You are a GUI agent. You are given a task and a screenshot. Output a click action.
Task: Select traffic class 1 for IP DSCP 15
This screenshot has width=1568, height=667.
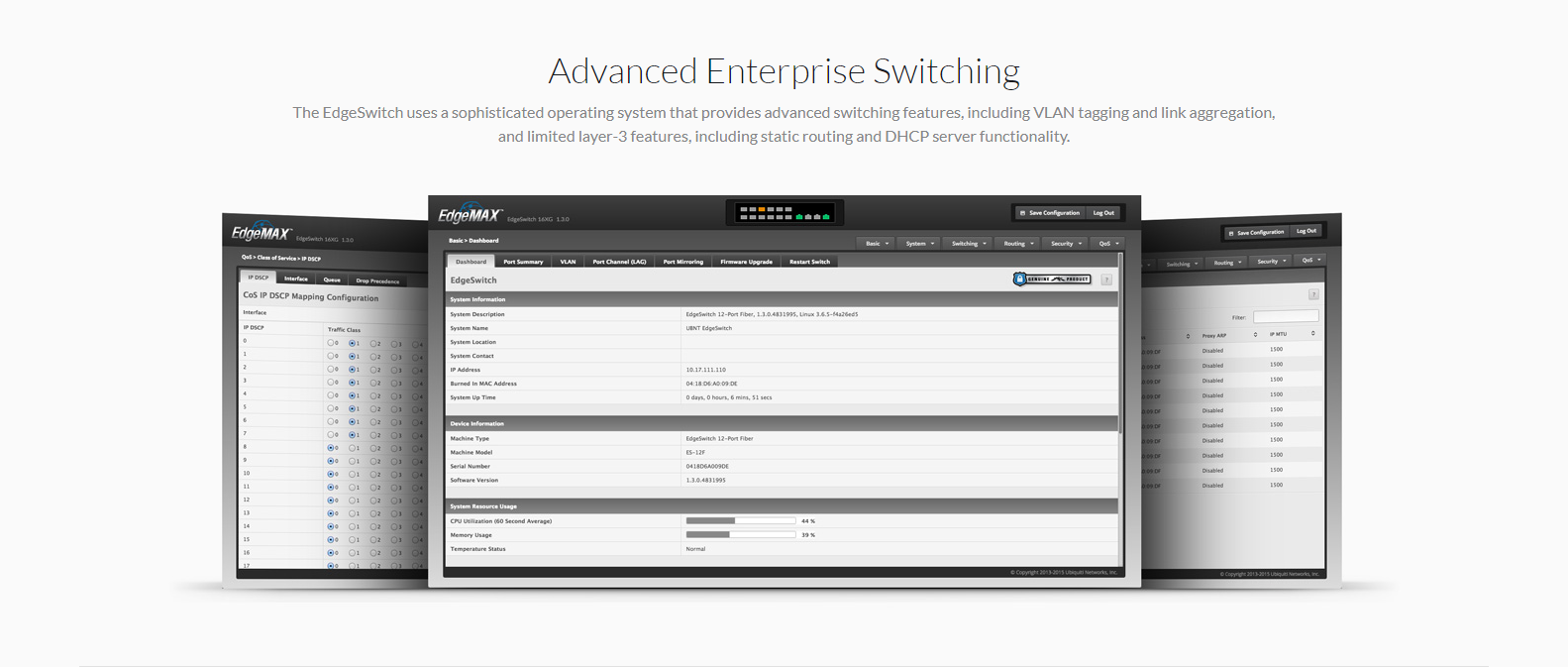[353, 540]
